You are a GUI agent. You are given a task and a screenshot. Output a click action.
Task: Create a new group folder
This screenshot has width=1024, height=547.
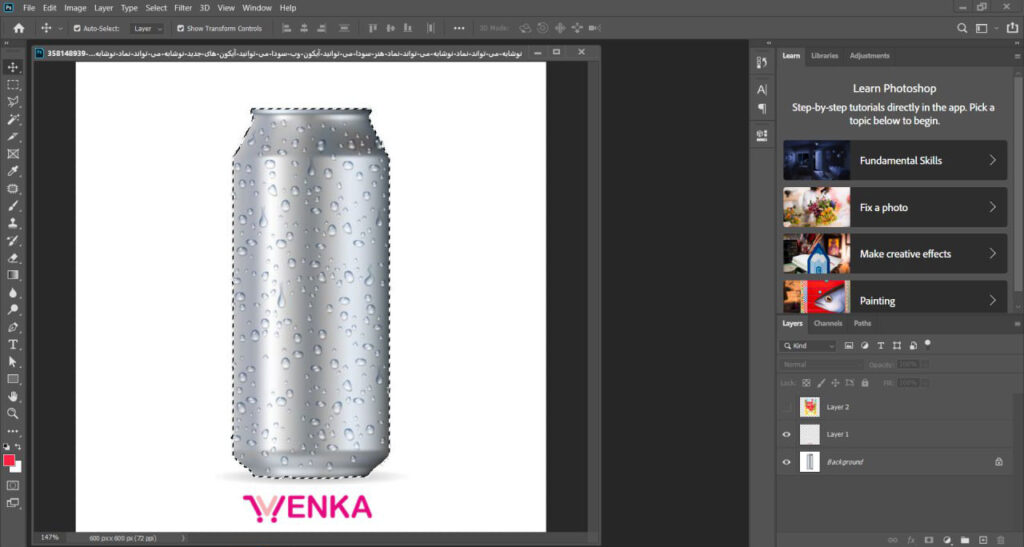(965, 540)
